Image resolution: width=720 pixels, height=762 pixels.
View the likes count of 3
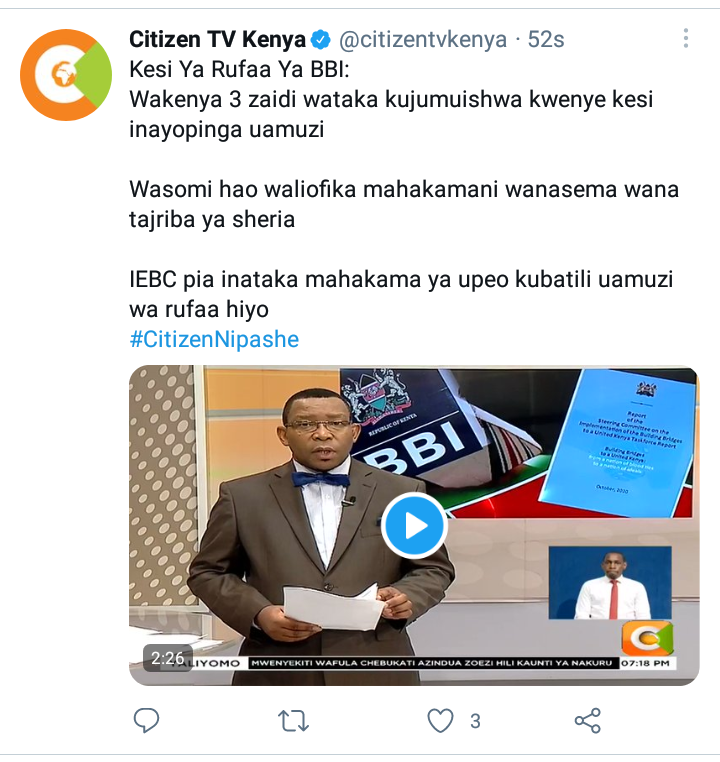tap(475, 721)
